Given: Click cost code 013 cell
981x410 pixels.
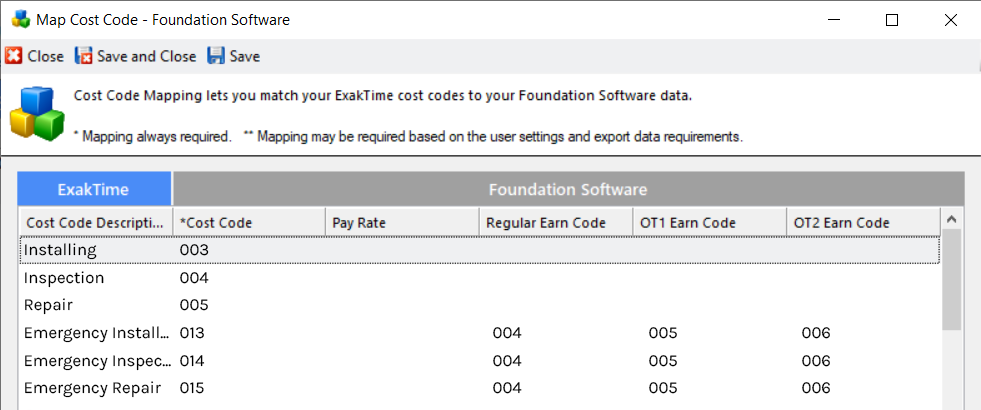Looking at the screenshot, I should pos(192,332).
